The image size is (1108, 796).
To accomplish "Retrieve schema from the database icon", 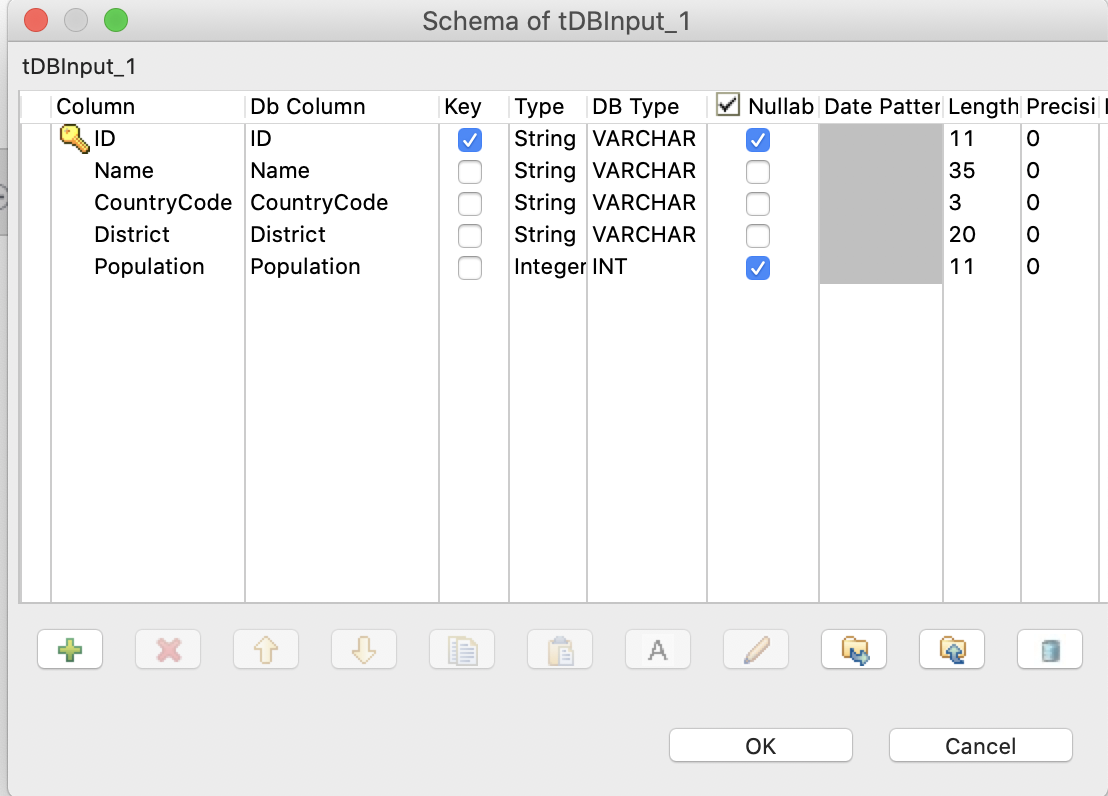I will (x=1049, y=649).
